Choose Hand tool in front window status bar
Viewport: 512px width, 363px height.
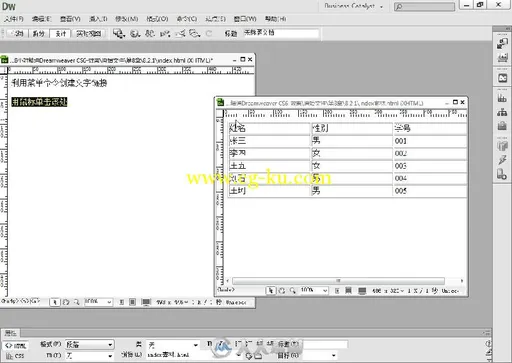point(282,291)
